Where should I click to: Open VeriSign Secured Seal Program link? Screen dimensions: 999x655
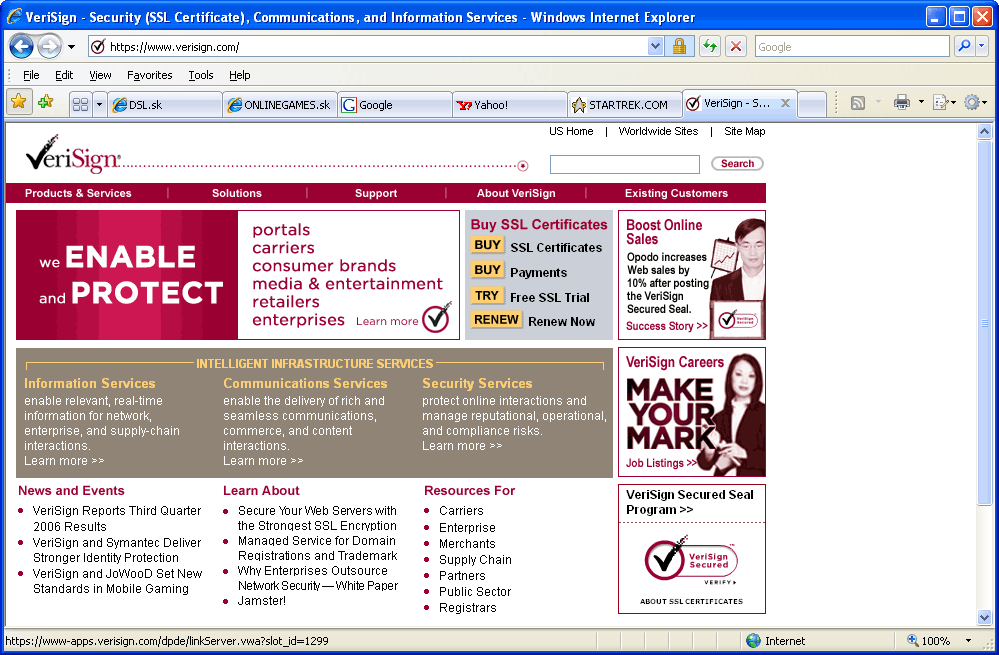click(x=689, y=502)
